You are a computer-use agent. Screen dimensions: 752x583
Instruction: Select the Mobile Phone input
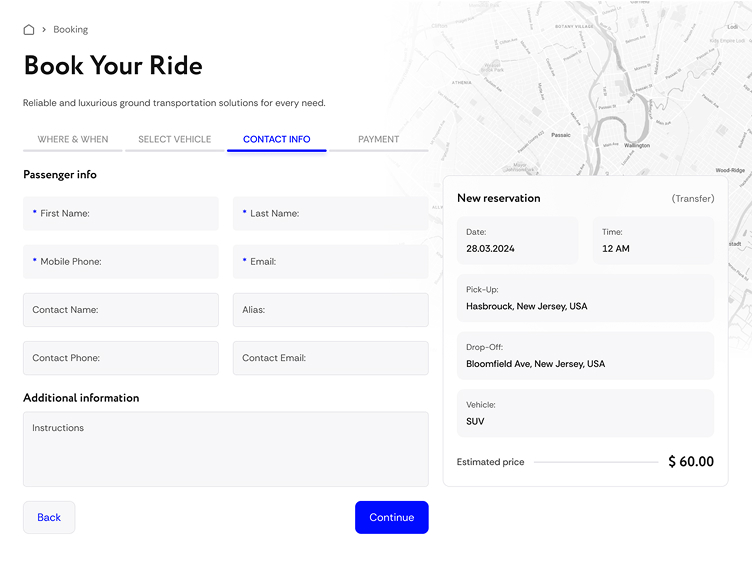click(x=121, y=262)
